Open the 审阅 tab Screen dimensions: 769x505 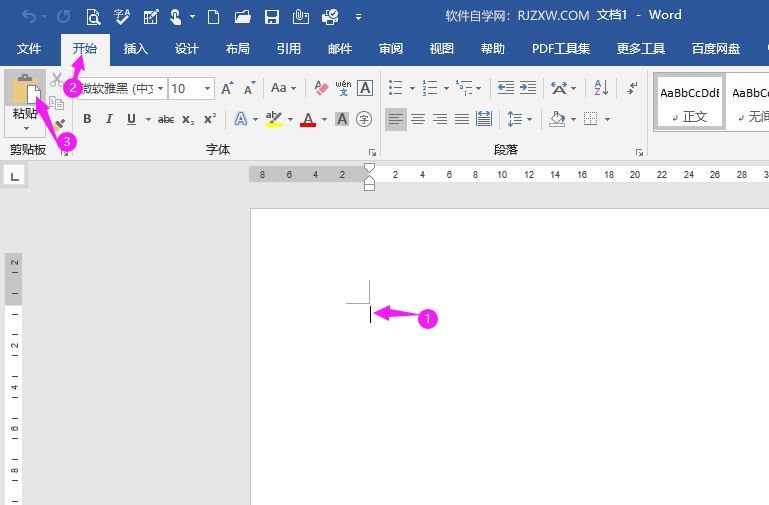click(x=391, y=49)
